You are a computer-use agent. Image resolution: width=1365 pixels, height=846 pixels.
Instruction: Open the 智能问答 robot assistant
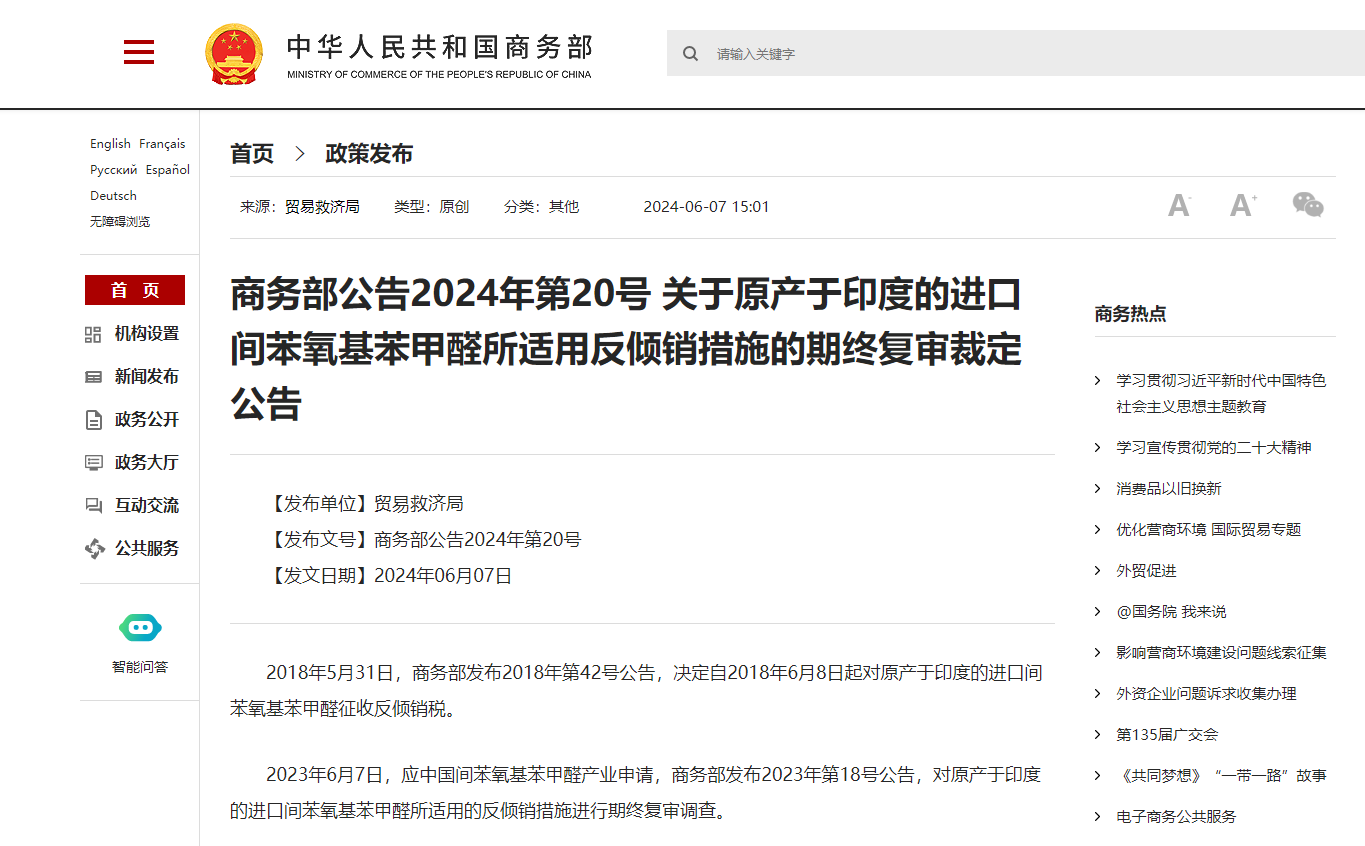[x=140, y=629]
